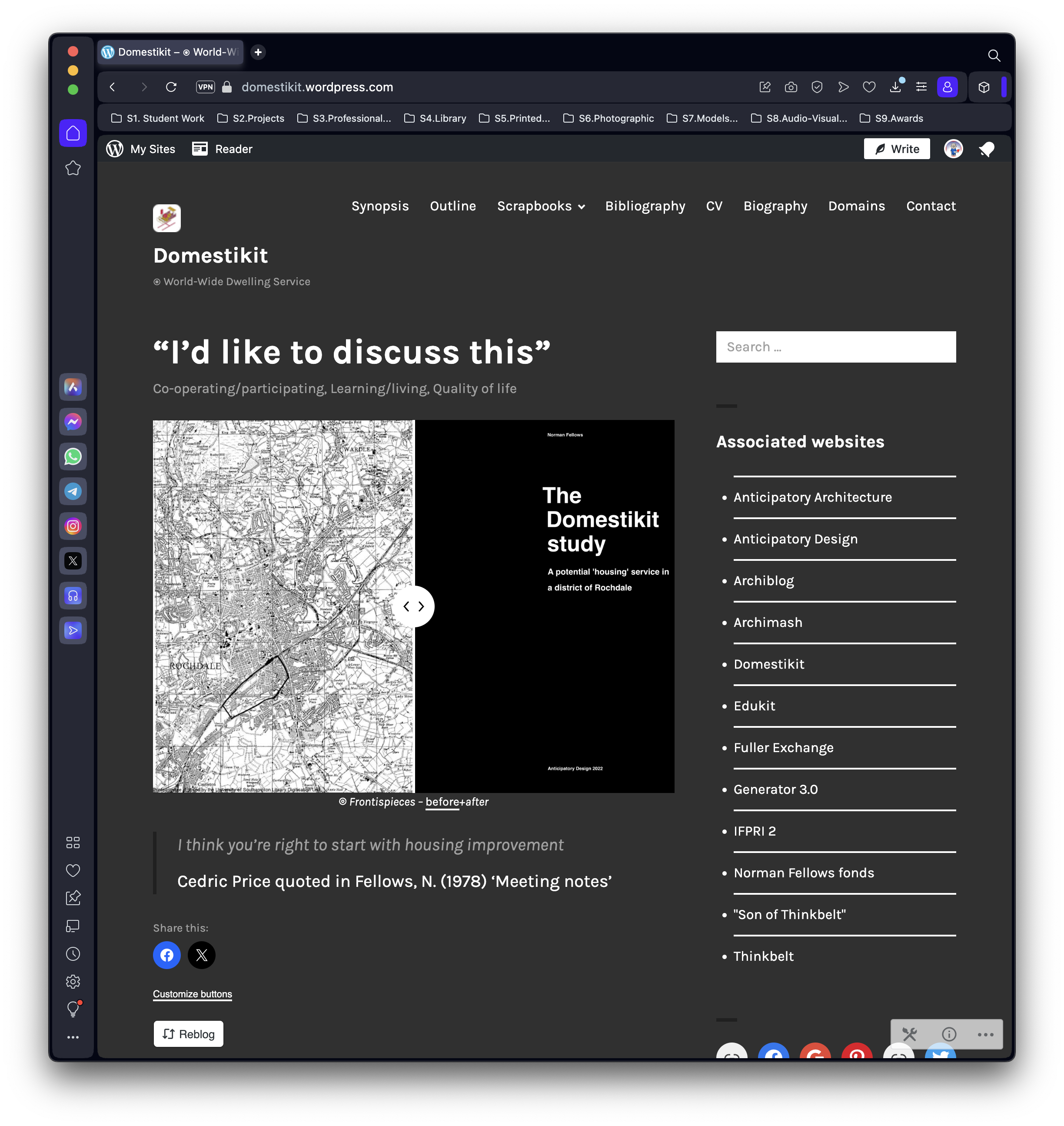Open the Aria AI sidebar icon
Viewport: 1064px width, 1126px height.
click(x=73, y=387)
